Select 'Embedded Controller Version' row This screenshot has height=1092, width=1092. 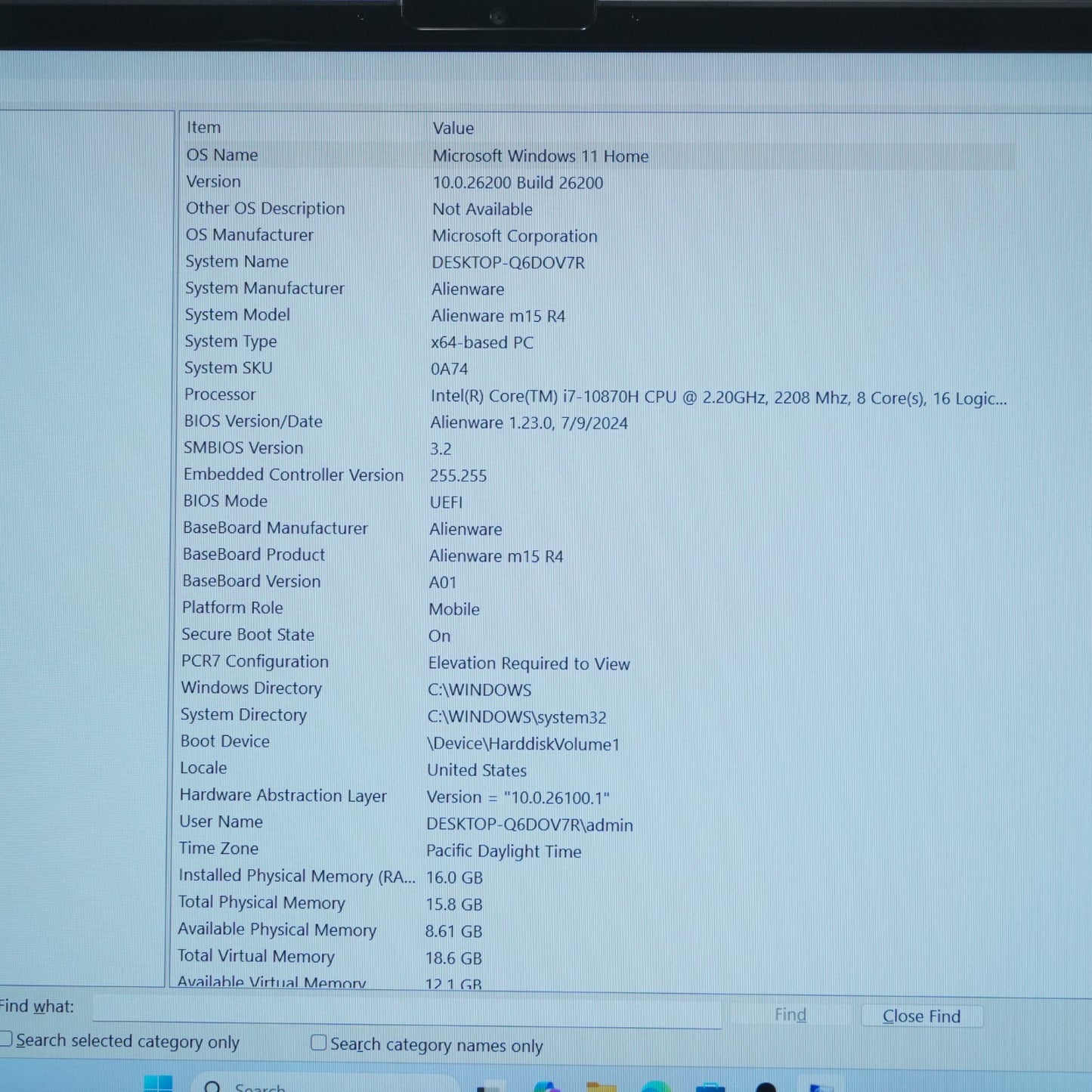(x=294, y=475)
